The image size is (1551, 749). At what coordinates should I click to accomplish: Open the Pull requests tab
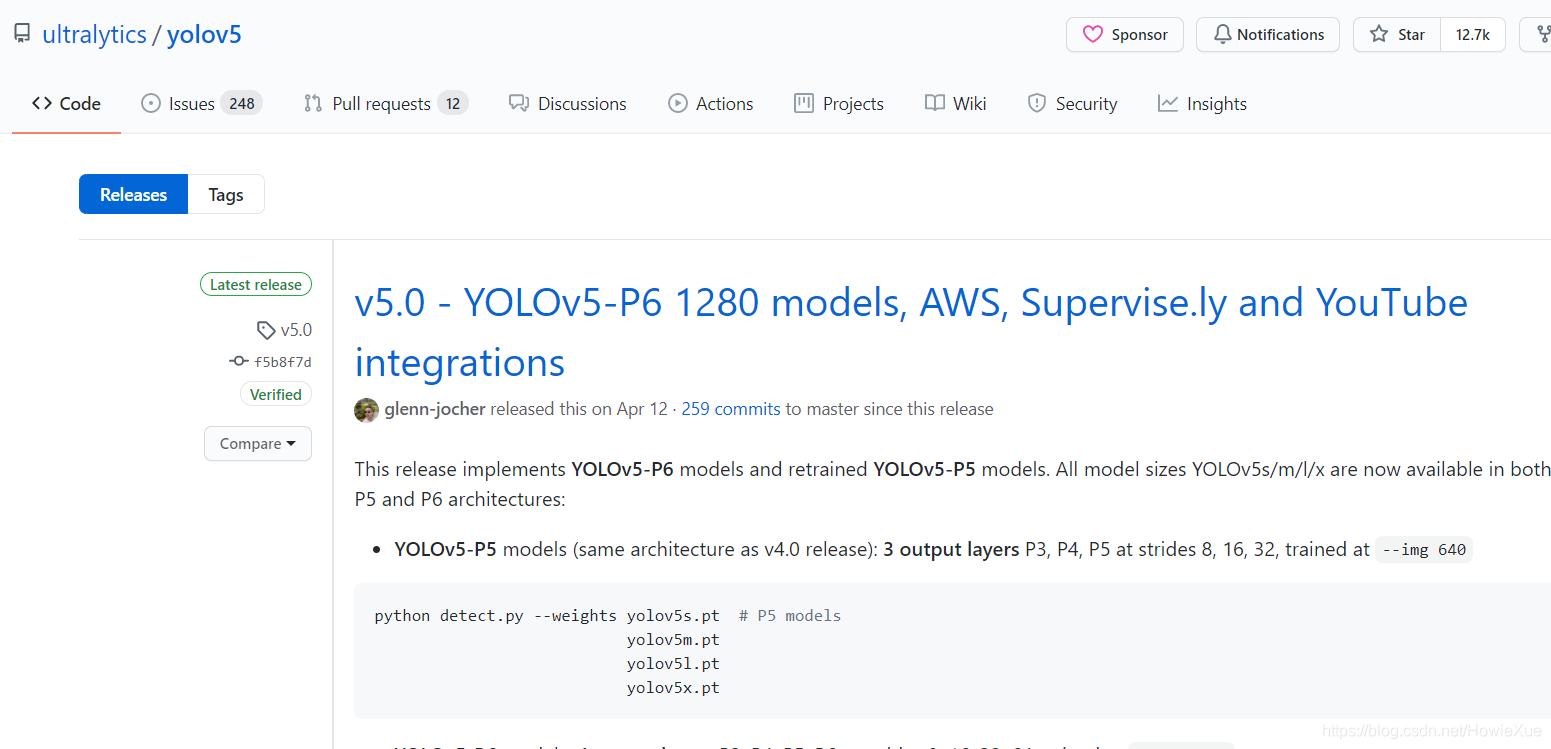coord(386,103)
